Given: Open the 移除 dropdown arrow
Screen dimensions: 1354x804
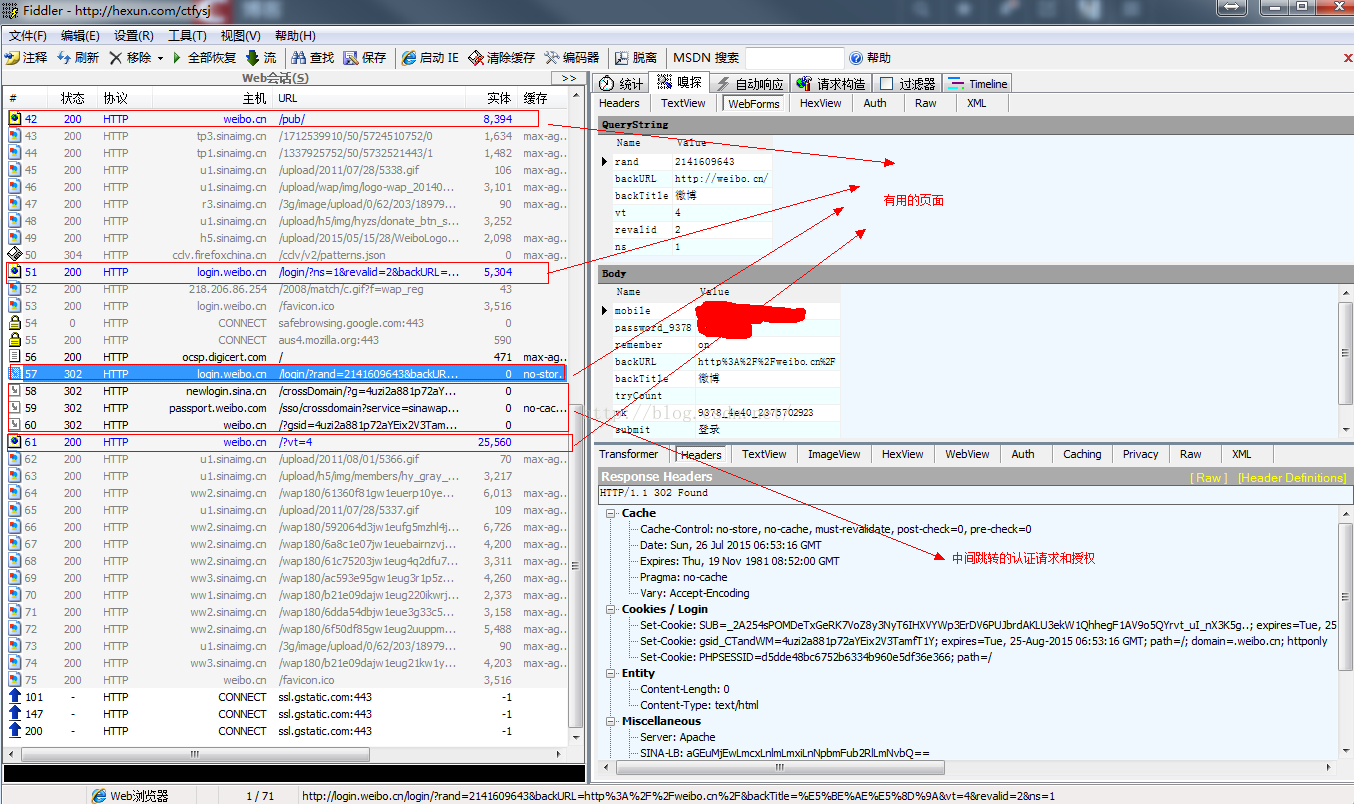Looking at the screenshot, I should [x=160, y=58].
